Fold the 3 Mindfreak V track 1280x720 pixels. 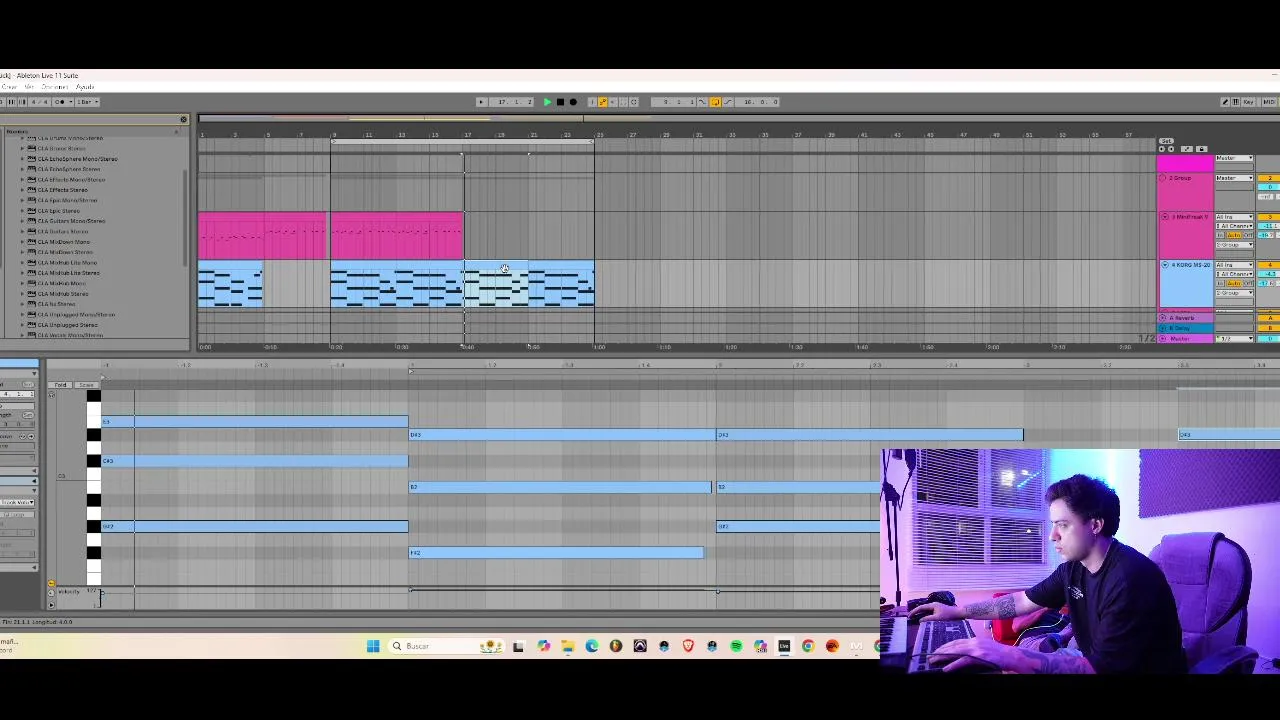tap(1165, 217)
